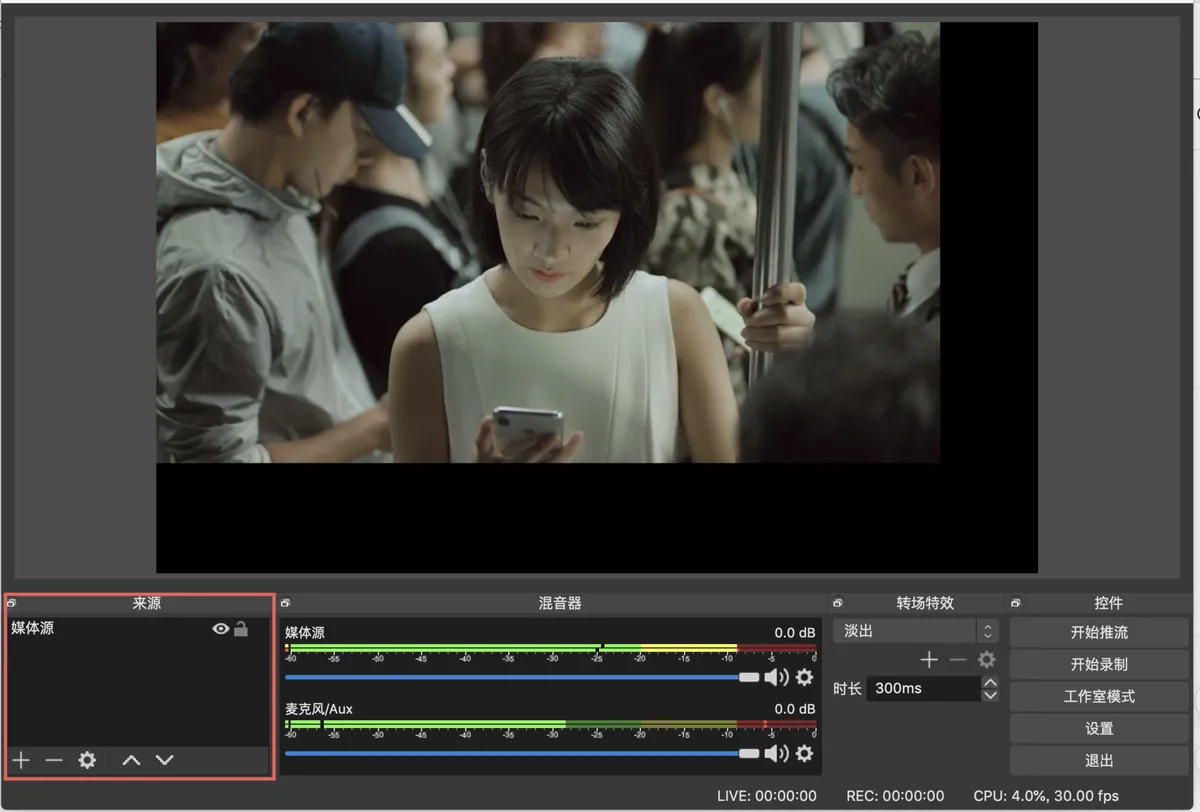Pop out the 混音器 dock icon

(286, 603)
